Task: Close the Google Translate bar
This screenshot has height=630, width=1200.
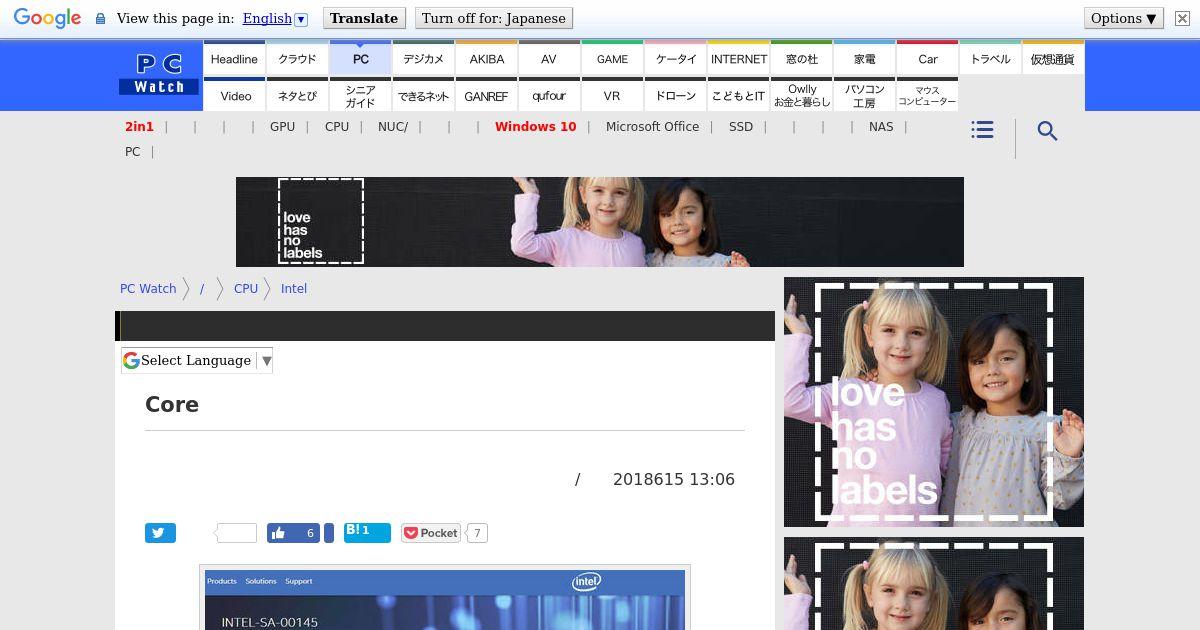Action: tap(1182, 18)
